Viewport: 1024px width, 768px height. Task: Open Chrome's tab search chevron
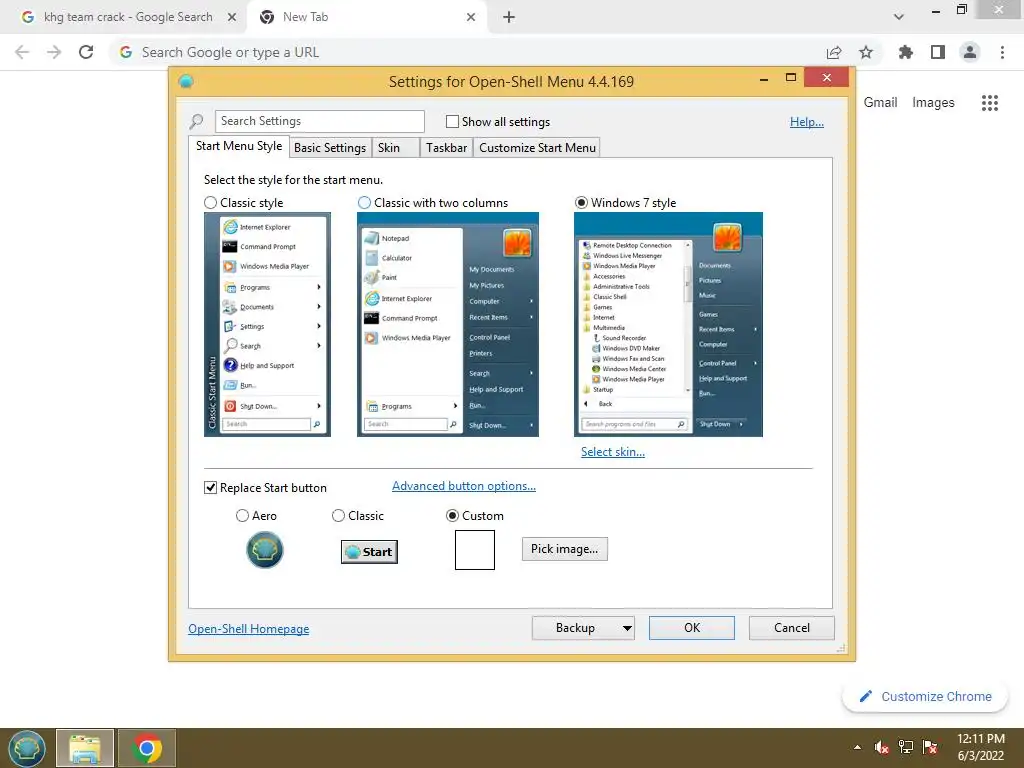(899, 17)
